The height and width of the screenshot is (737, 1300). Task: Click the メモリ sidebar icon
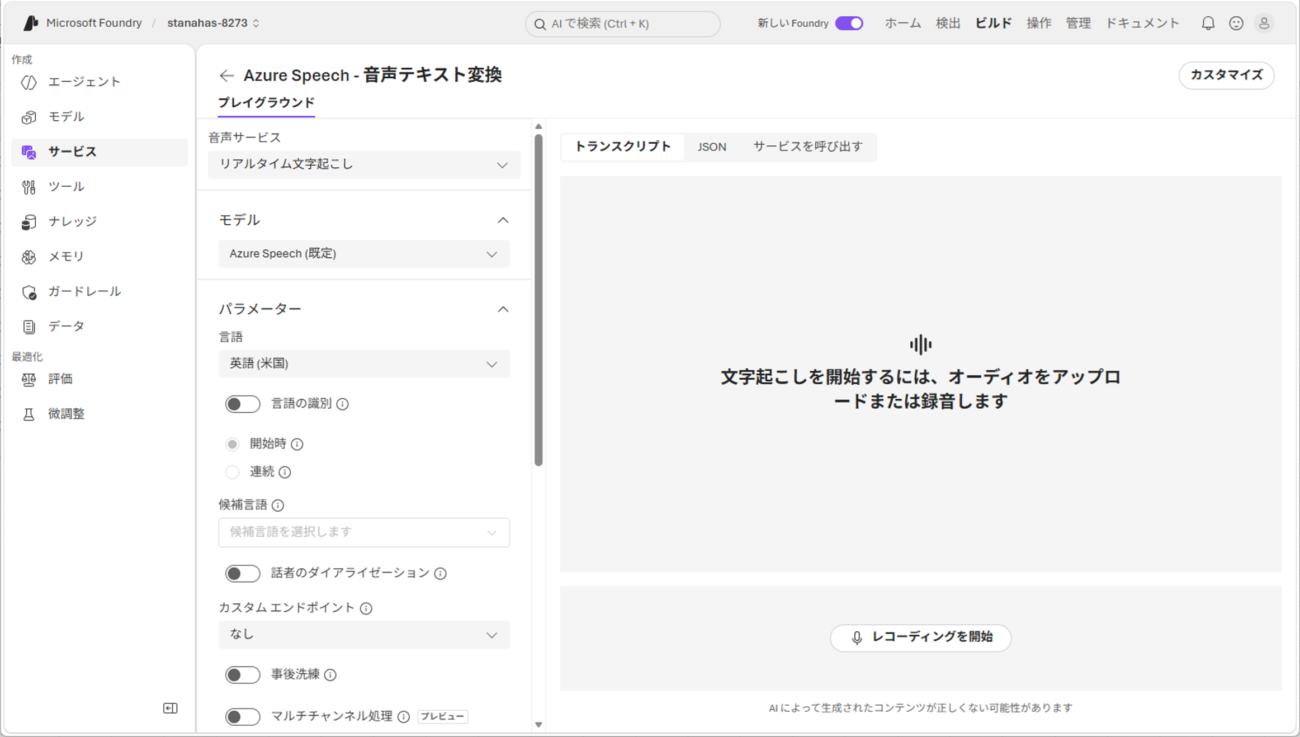click(29, 257)
